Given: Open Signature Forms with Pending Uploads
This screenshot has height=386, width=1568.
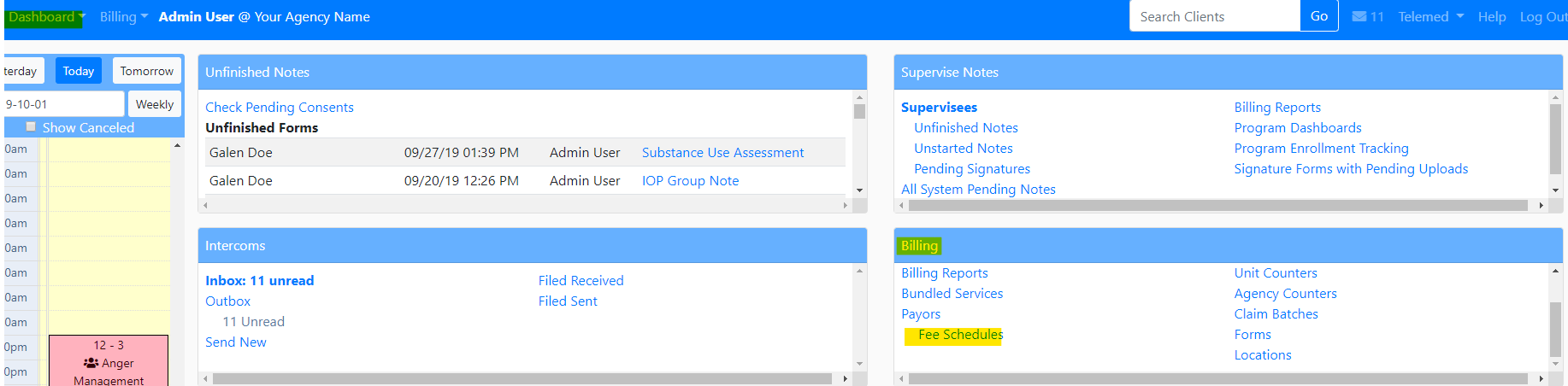Looking at the screenshot, I should click(1351, 169).
